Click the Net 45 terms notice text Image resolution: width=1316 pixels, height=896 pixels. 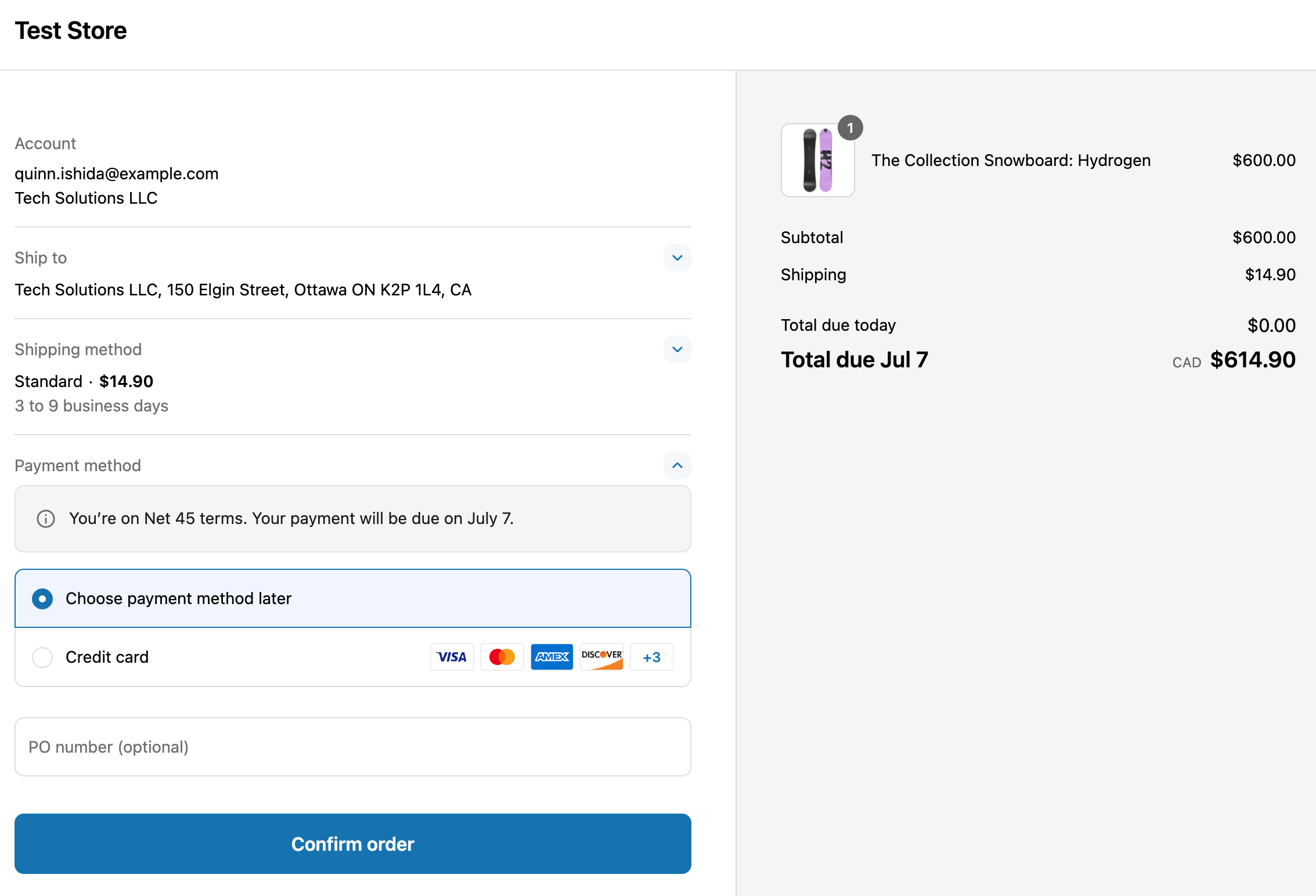[291, 518]
